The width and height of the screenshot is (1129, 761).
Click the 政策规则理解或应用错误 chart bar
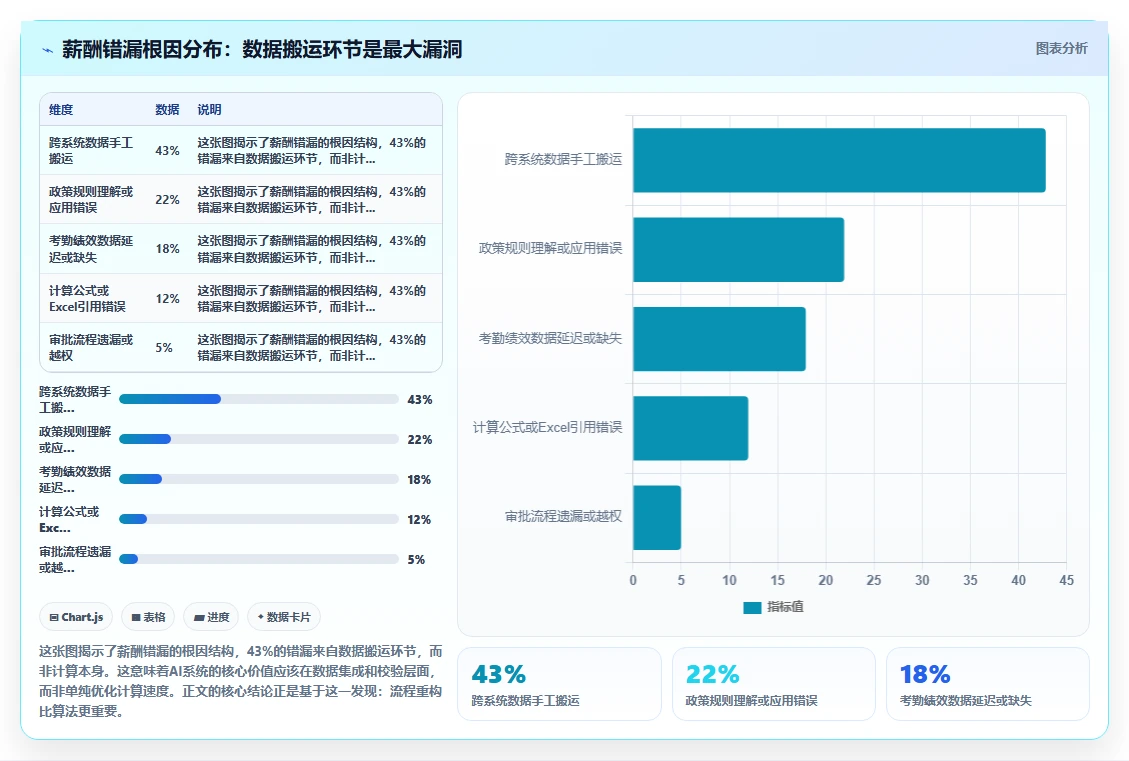[738, 250]
